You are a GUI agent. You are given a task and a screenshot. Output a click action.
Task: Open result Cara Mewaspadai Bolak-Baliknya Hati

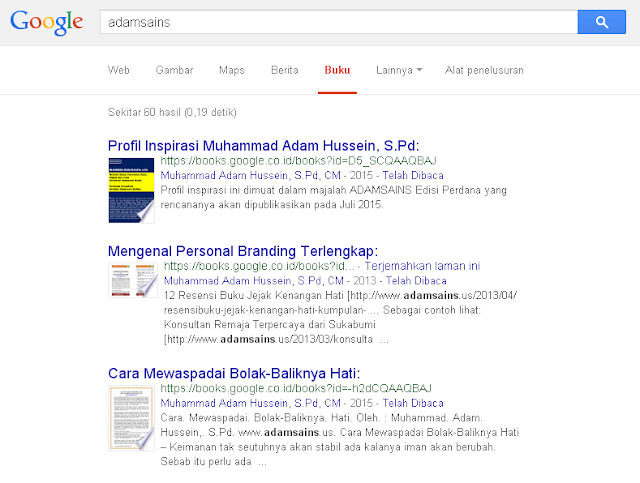tap(234, 373)
